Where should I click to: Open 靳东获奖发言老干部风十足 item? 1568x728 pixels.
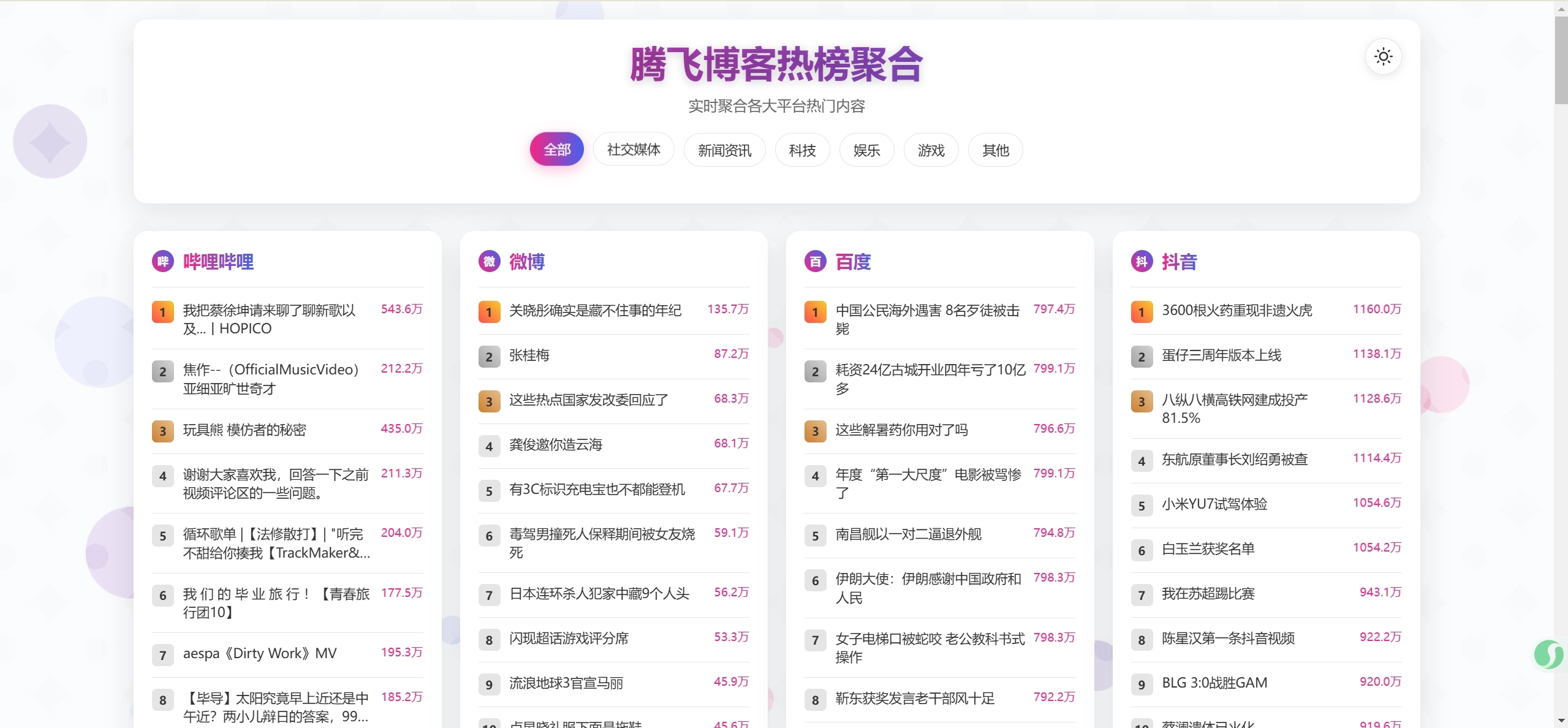point(940,699)
